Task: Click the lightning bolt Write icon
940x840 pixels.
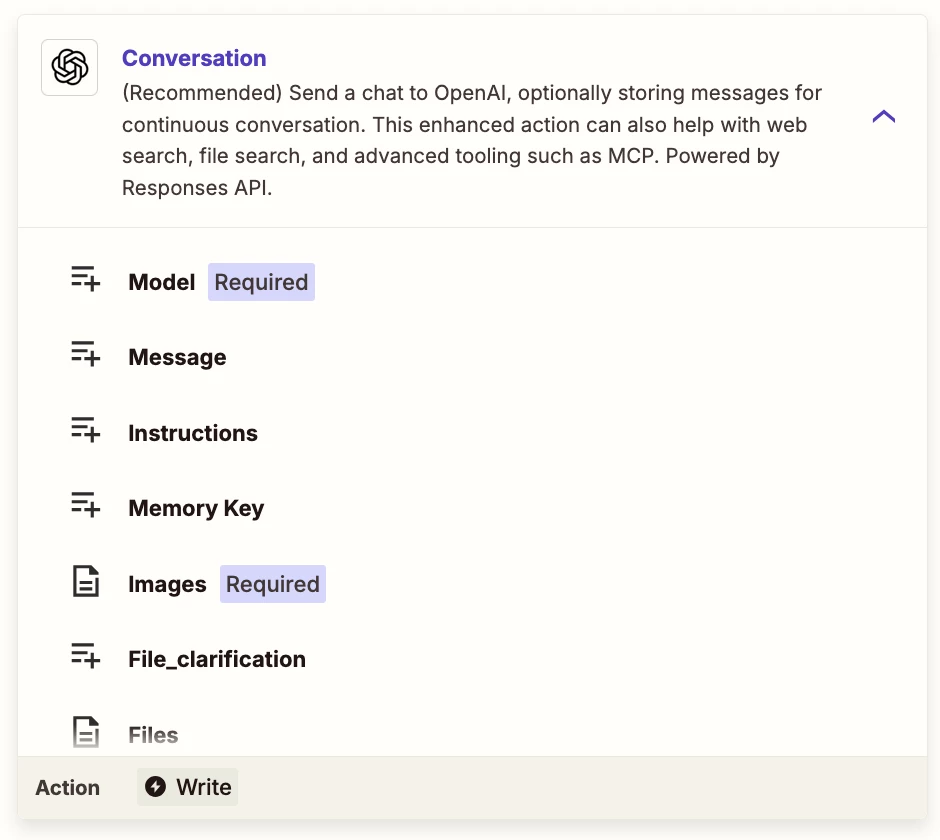Action: 156,787
